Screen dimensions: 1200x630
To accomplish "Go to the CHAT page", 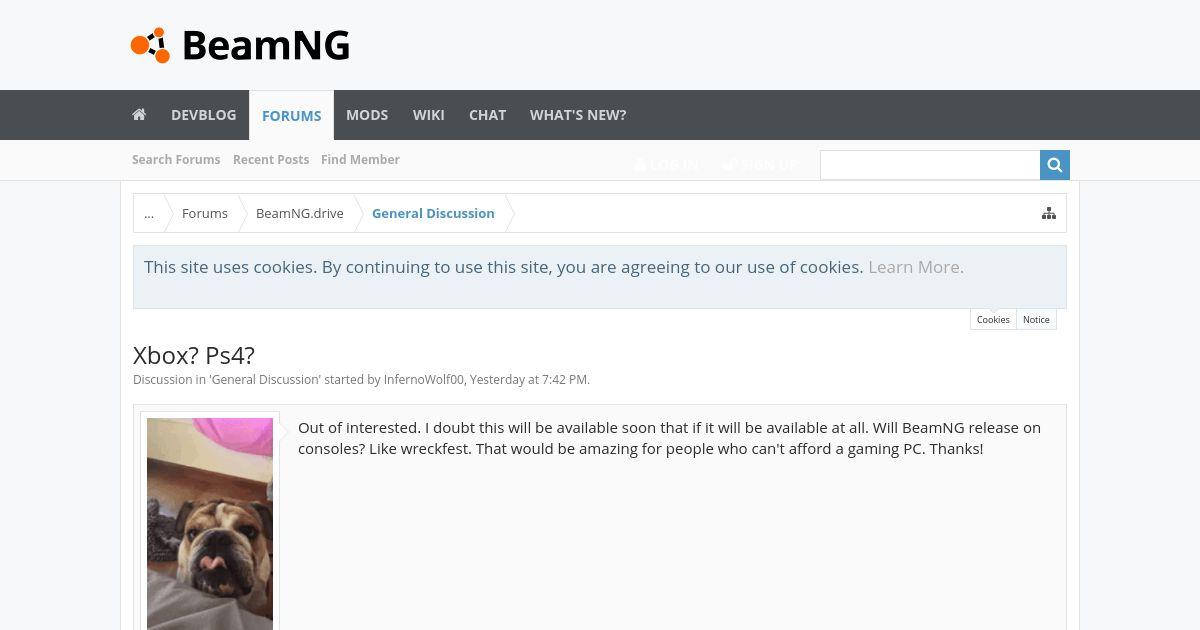I will 487,115.
